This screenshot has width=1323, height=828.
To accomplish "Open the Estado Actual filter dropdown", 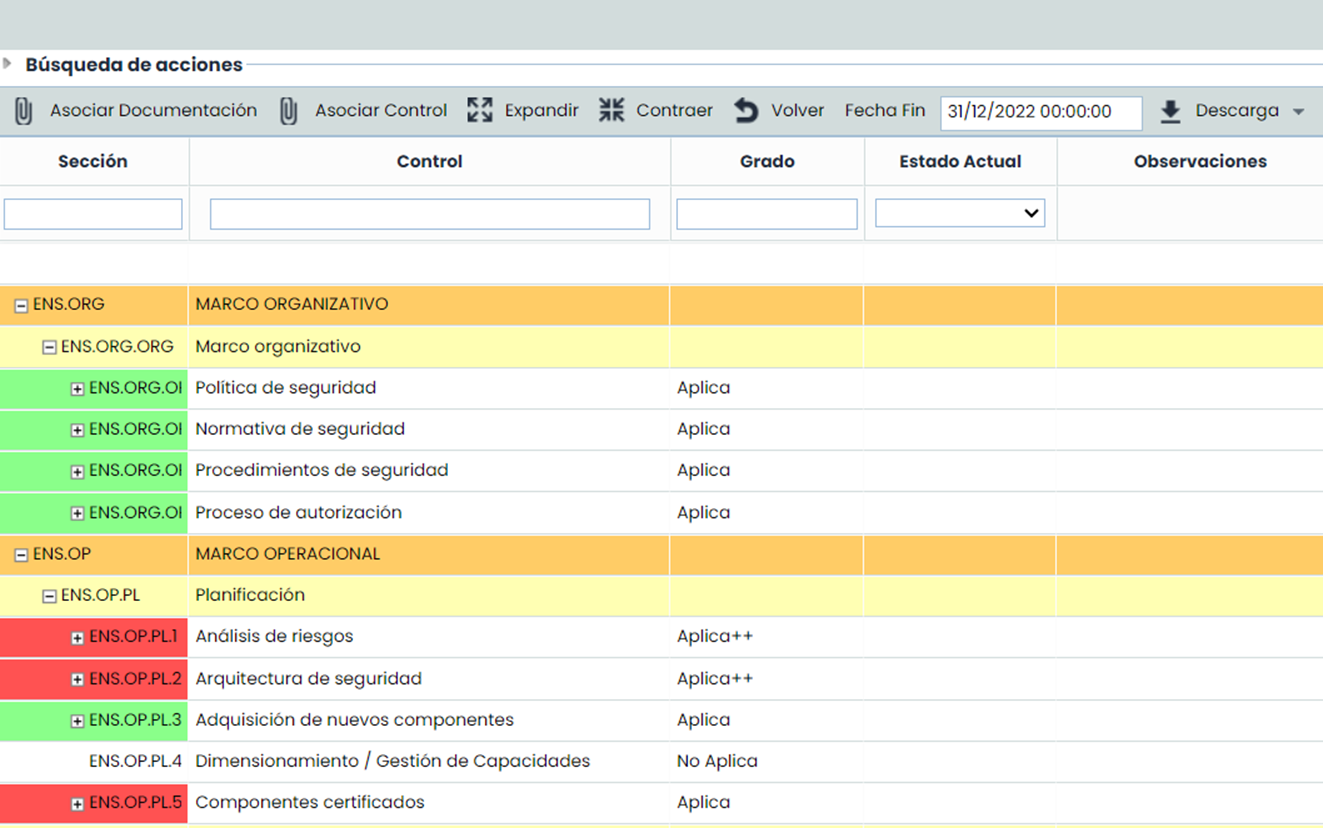I will pos(960,213).
